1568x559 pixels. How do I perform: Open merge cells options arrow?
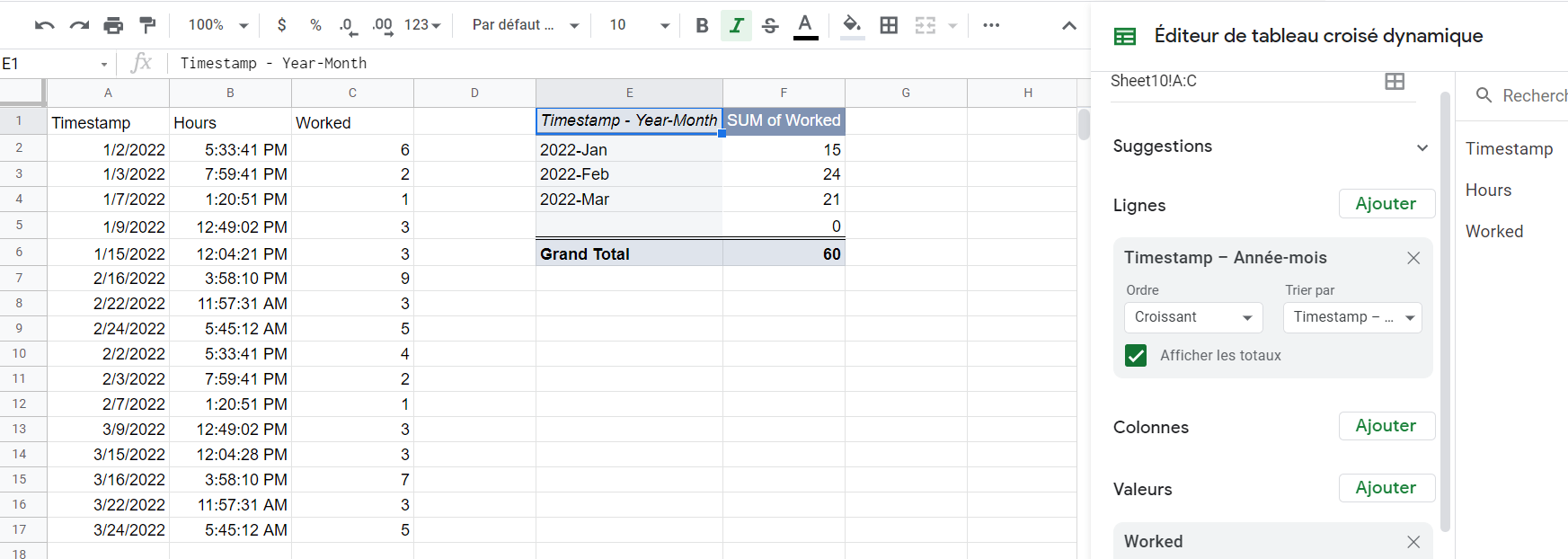(952, 25)
